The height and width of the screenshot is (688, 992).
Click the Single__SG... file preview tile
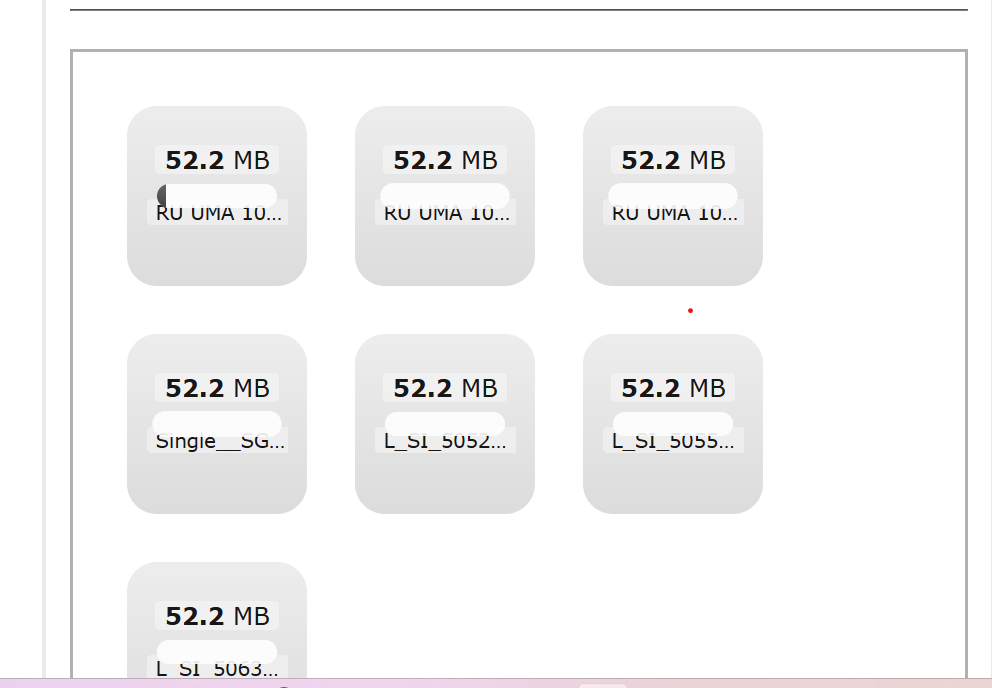(x=217, y=423)
